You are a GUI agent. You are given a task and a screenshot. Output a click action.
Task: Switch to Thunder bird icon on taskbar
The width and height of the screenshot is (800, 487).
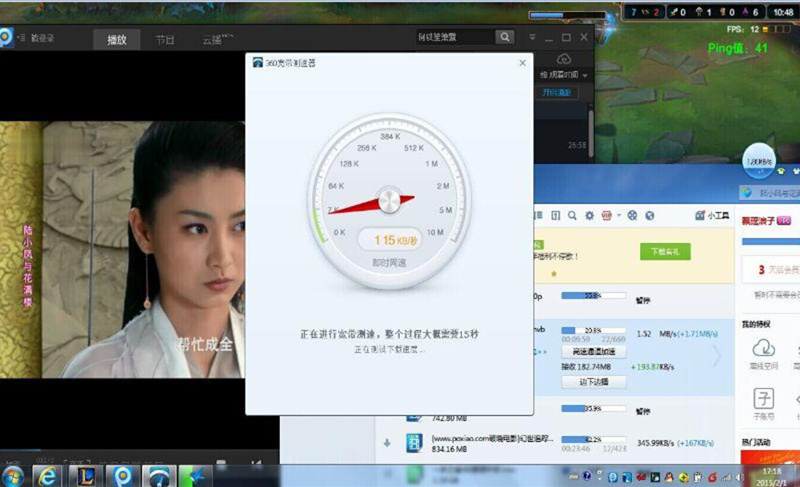(x=195, y=477)
